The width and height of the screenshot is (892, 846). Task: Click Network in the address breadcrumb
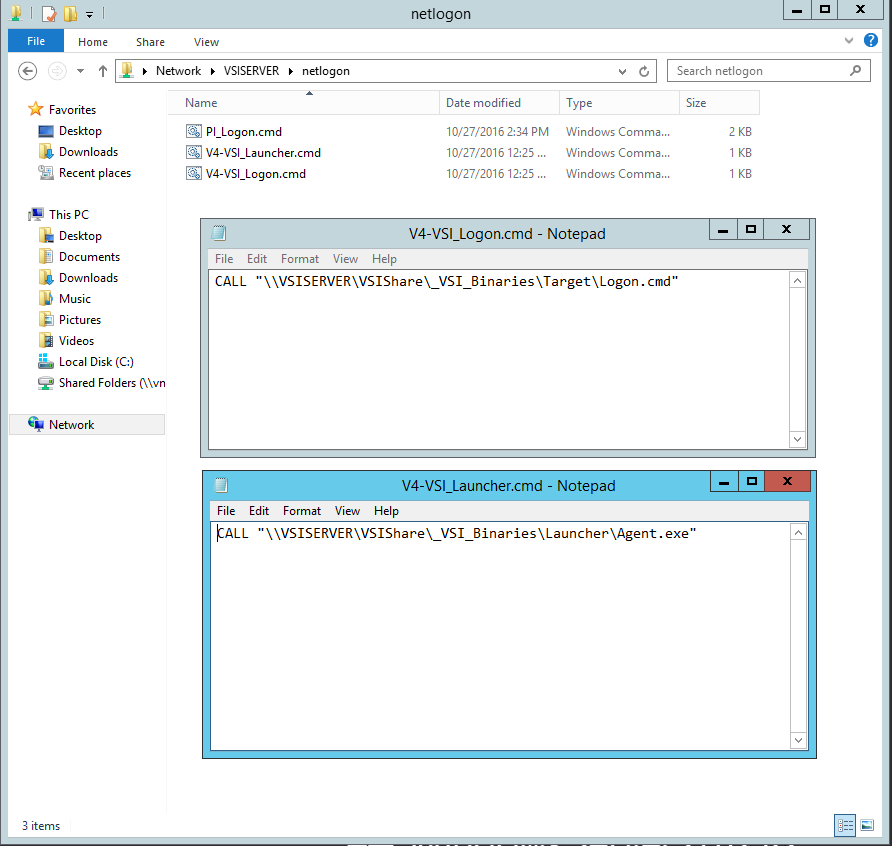(178, 71)
